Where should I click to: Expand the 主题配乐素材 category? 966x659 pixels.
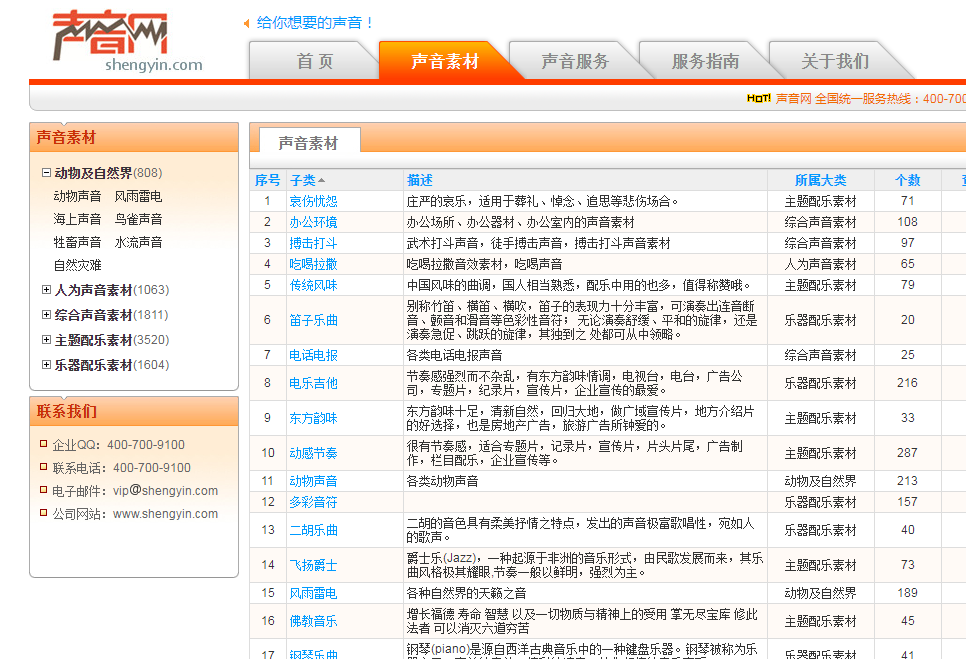(46, 340)
